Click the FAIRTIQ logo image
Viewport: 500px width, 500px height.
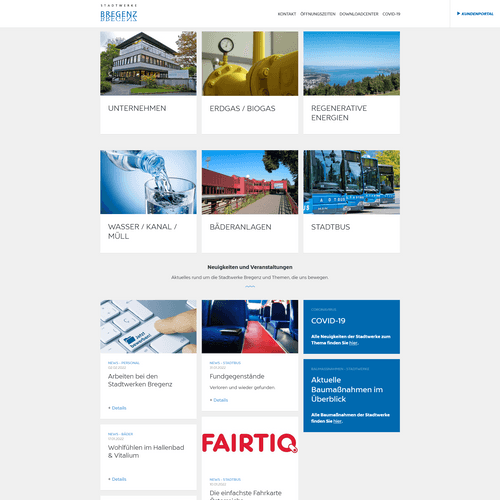coord(250,443)
